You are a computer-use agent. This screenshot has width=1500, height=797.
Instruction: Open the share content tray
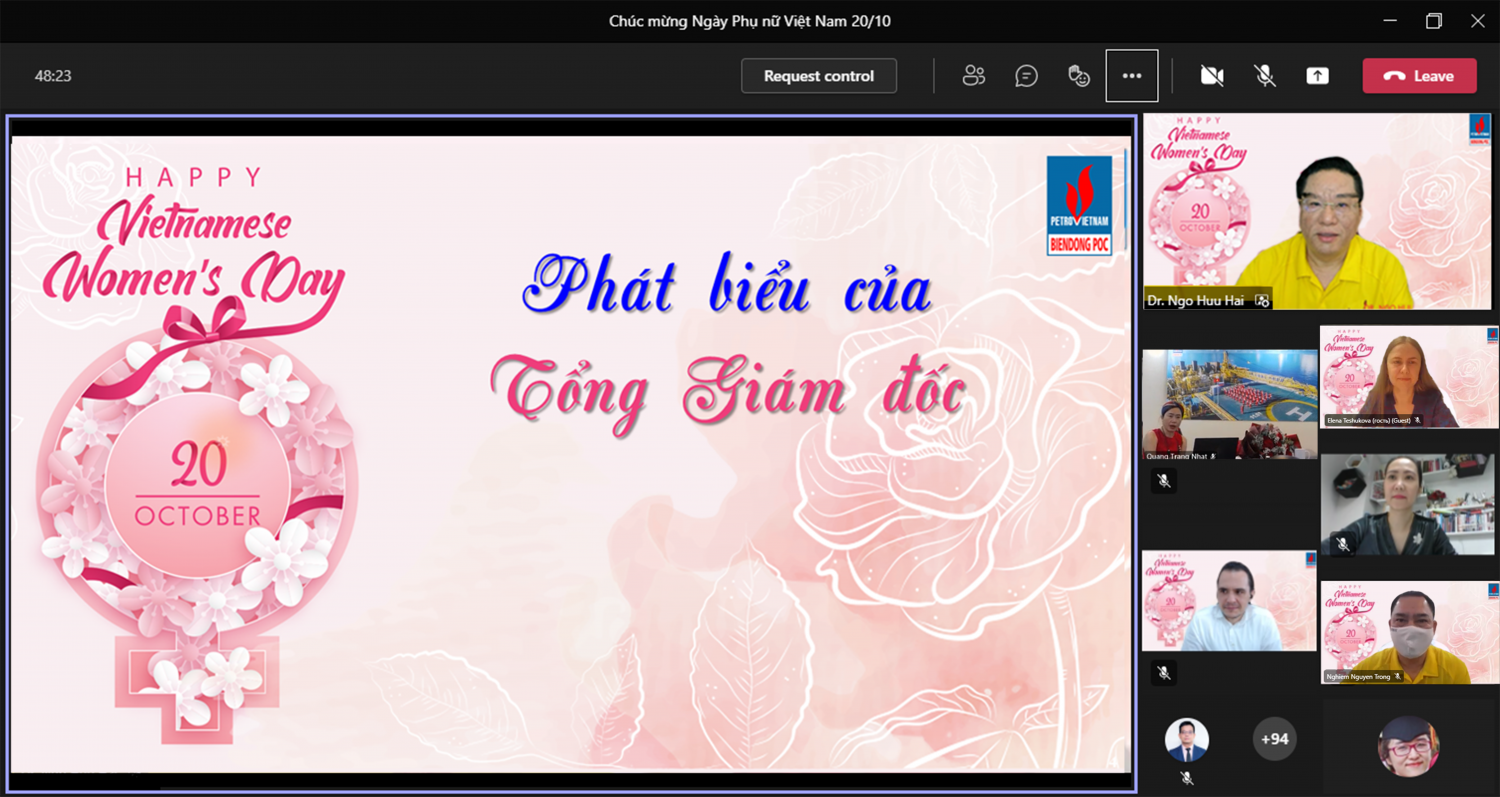(x=1318, y=76)
